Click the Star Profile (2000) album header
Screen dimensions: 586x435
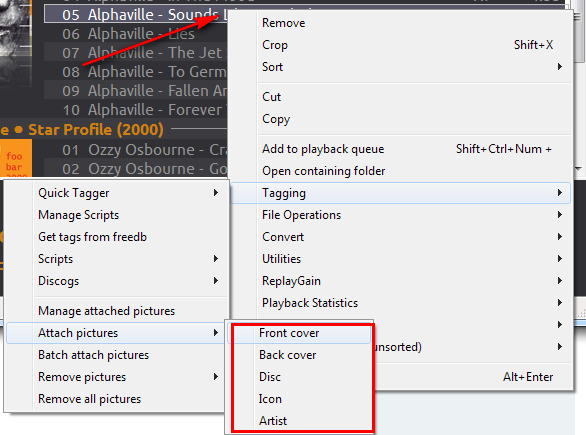point(96,130)
